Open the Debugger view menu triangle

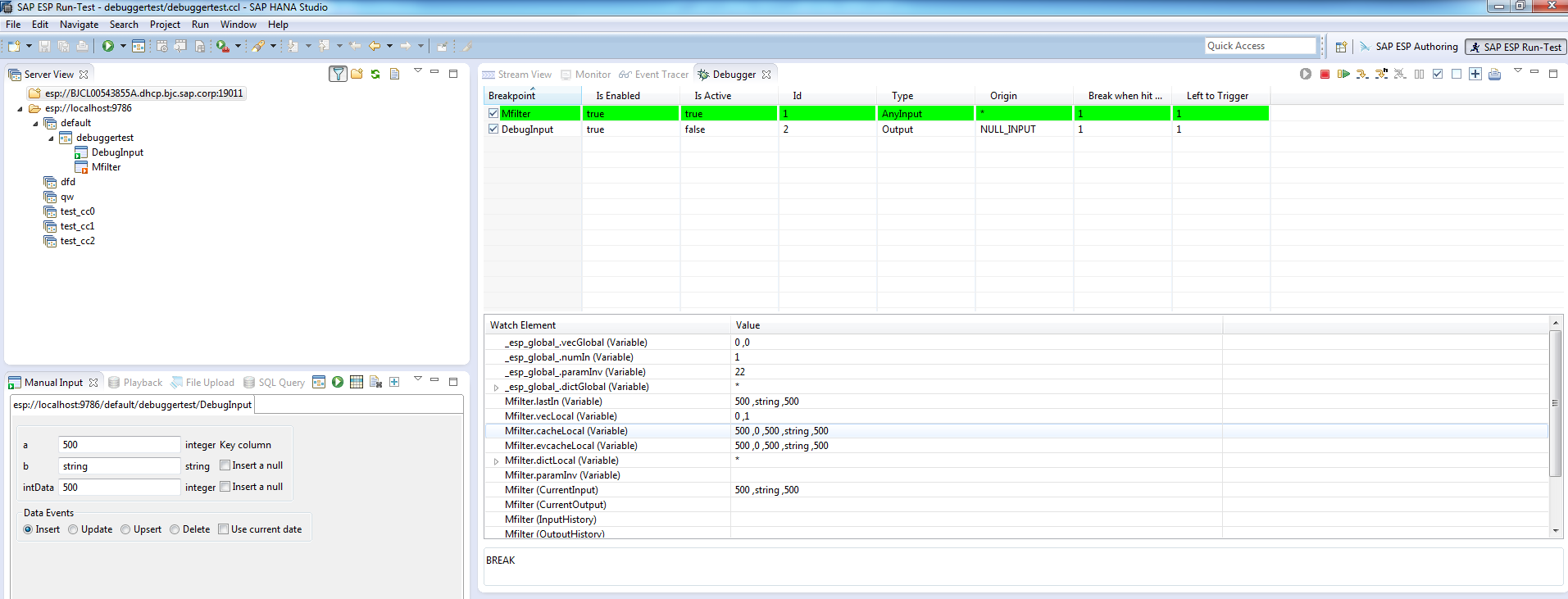pos(1517,71)
